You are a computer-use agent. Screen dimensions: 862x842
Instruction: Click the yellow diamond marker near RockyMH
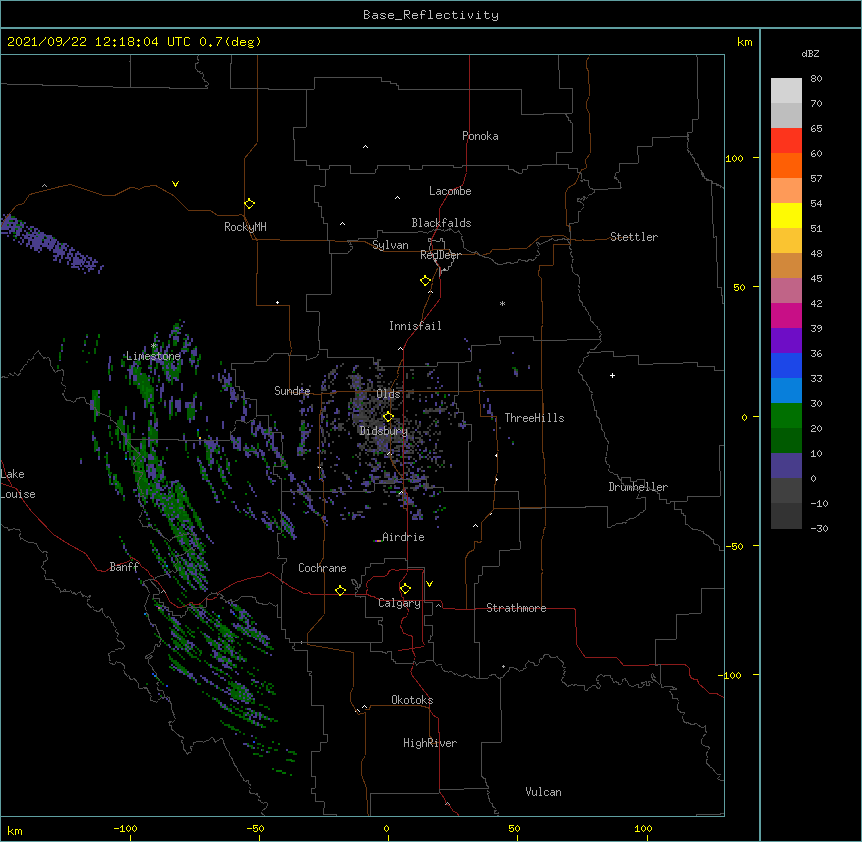tap(249, 204)
